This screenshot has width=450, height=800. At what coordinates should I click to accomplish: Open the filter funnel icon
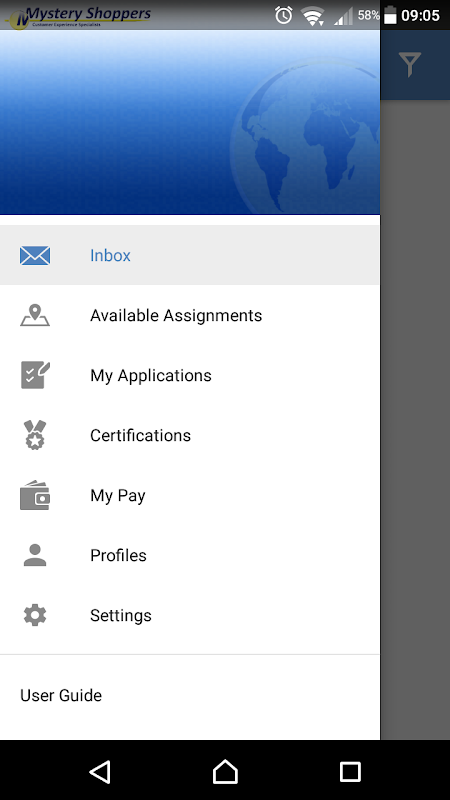click(x=410, y=64)
